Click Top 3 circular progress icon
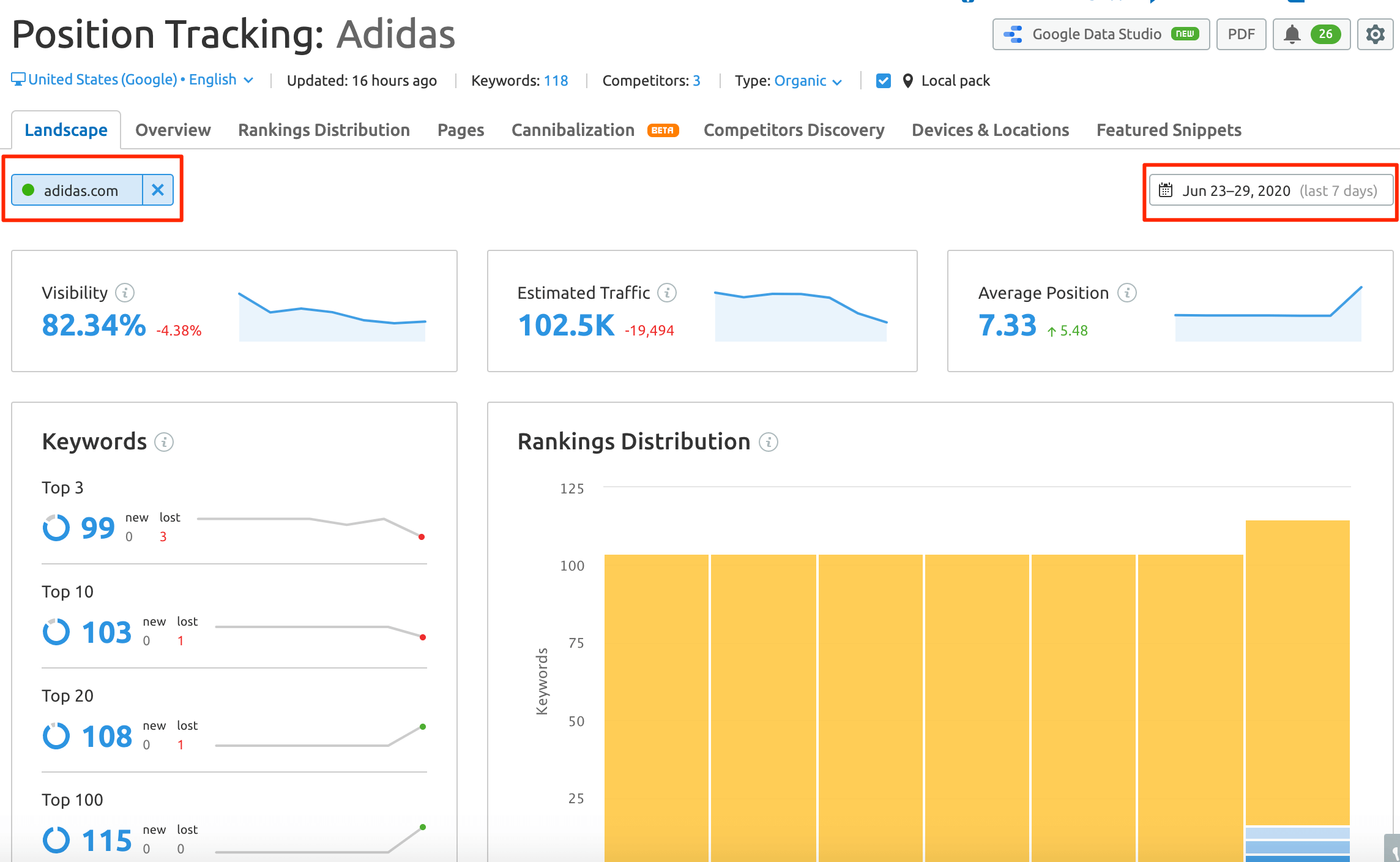The height and width of the screenshot is (862, 1400). point(56,528)
